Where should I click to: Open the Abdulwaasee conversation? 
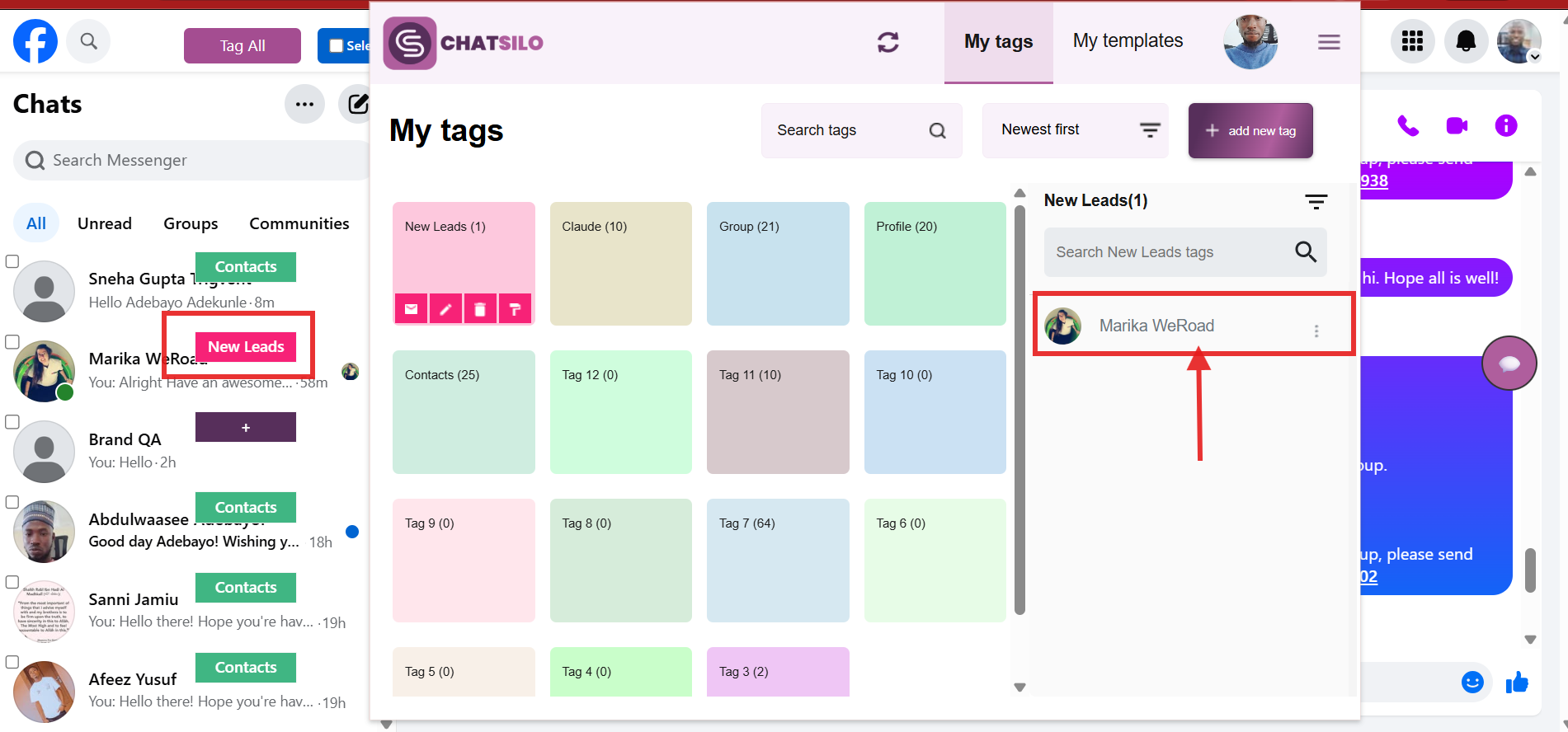click(x=186, y=530)
